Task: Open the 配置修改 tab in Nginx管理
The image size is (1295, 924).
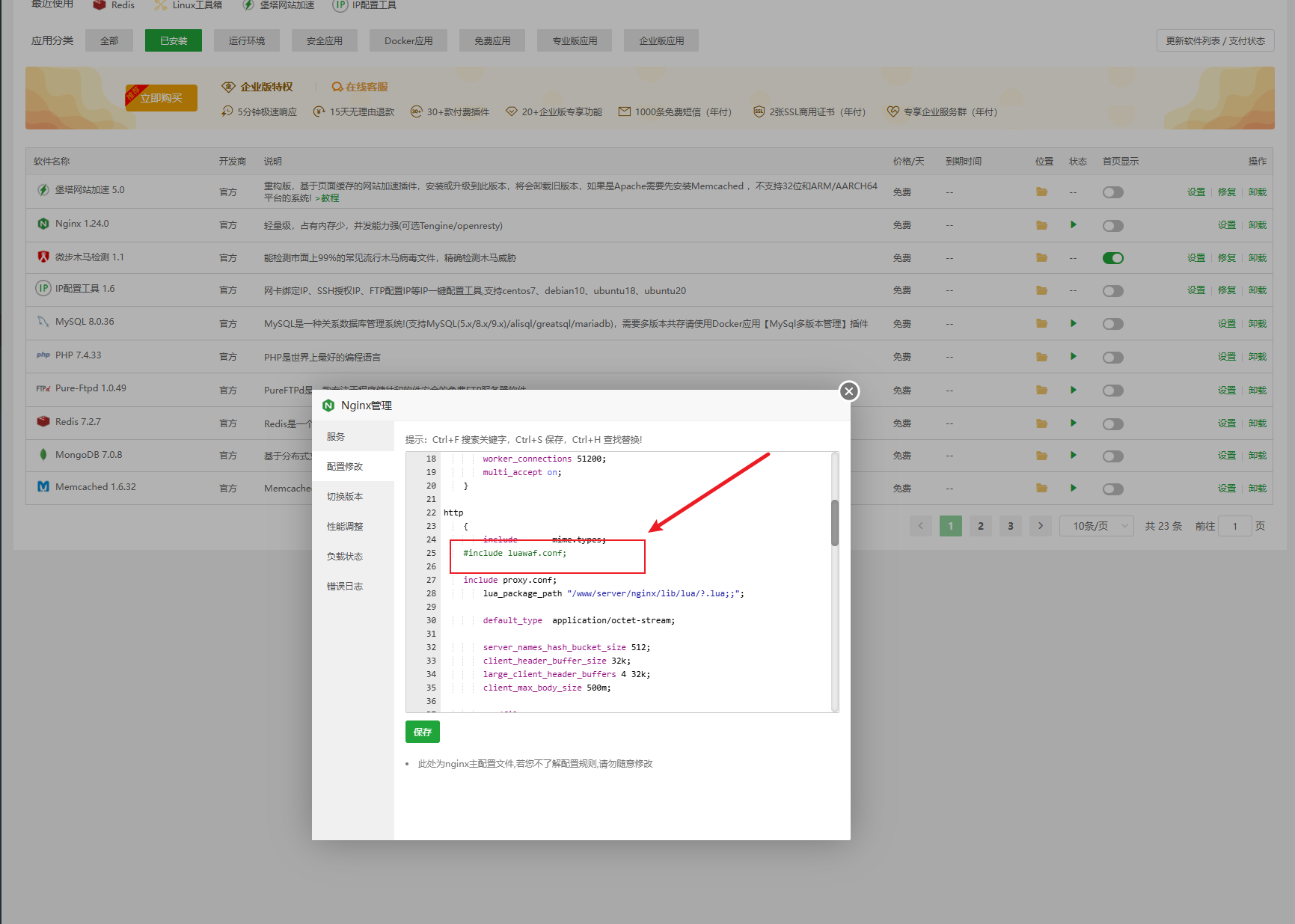Action: point(353,467)
